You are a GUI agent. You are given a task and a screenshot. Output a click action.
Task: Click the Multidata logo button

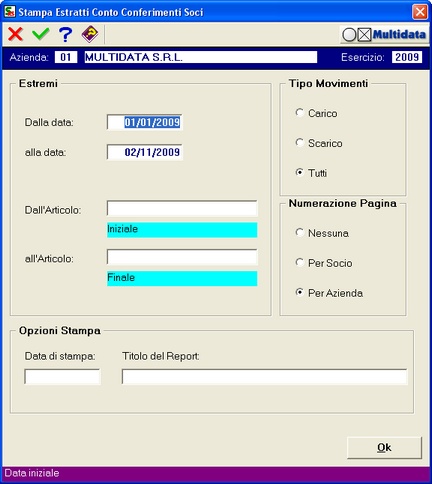pos(384,34)
